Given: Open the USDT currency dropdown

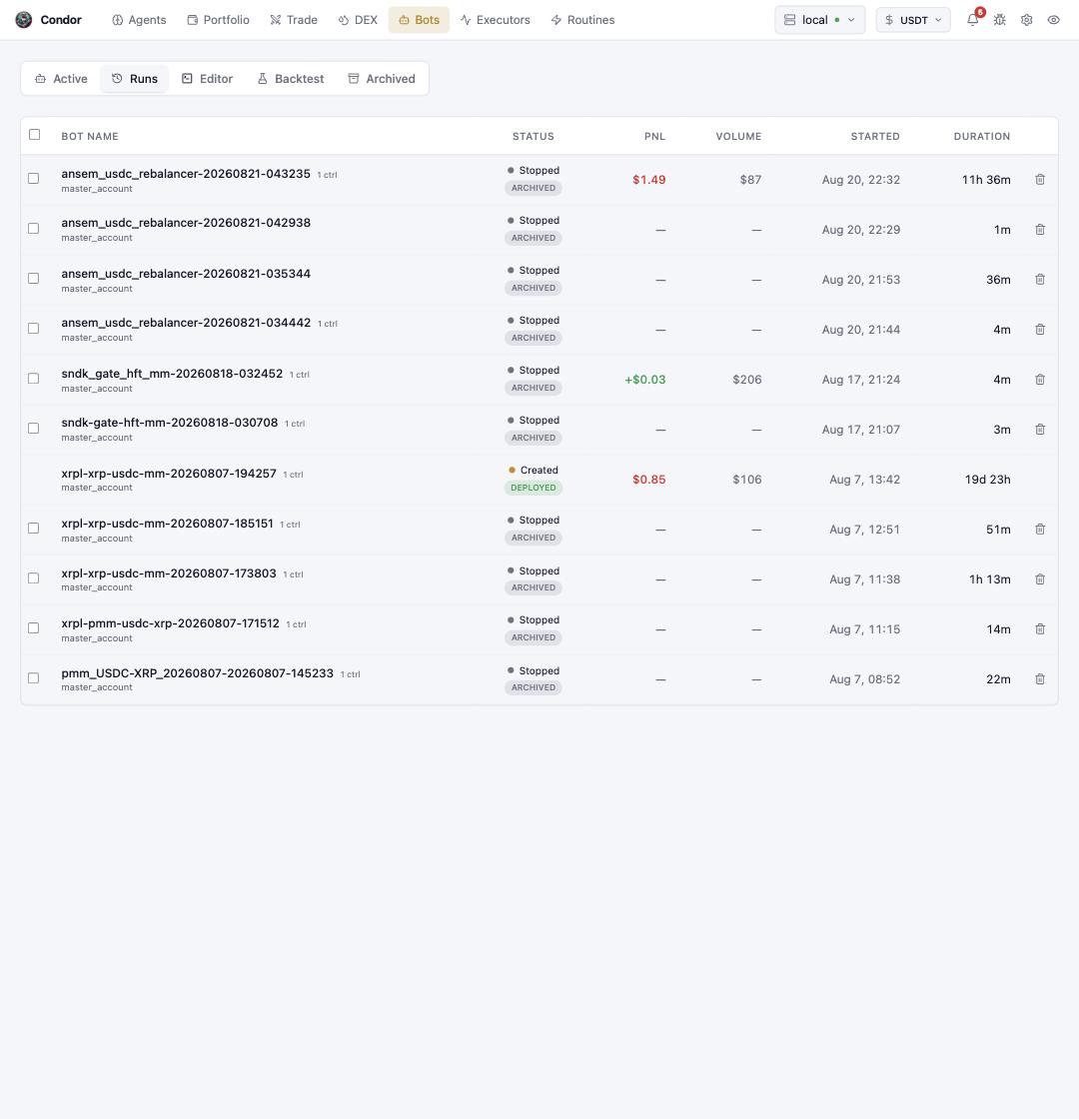Looking at the screenshot, I should (912, 20).
